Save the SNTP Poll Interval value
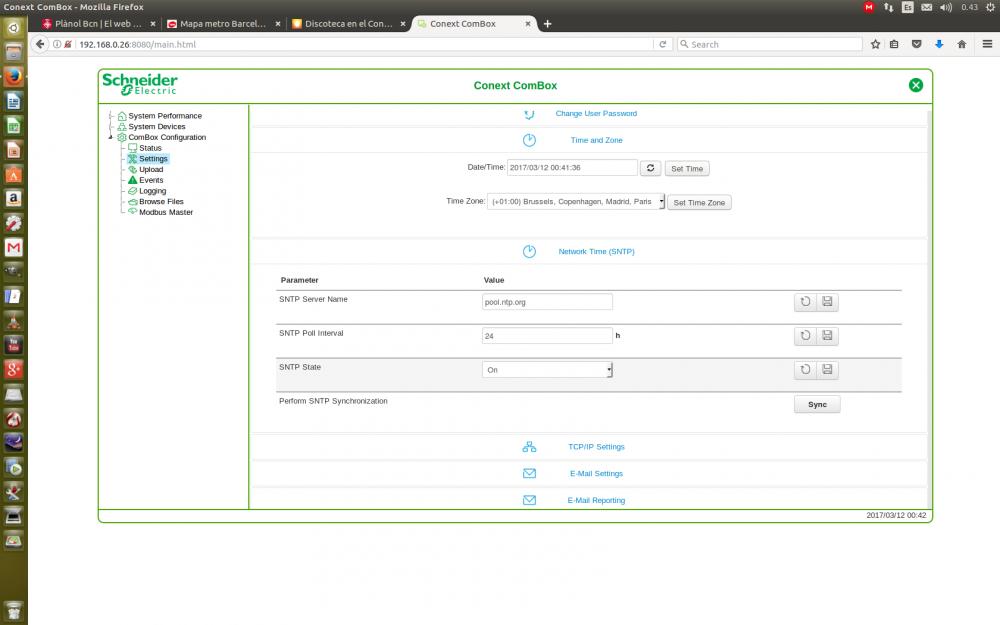The height and width of the screenshot is (625, 1000). click(827, 336)
